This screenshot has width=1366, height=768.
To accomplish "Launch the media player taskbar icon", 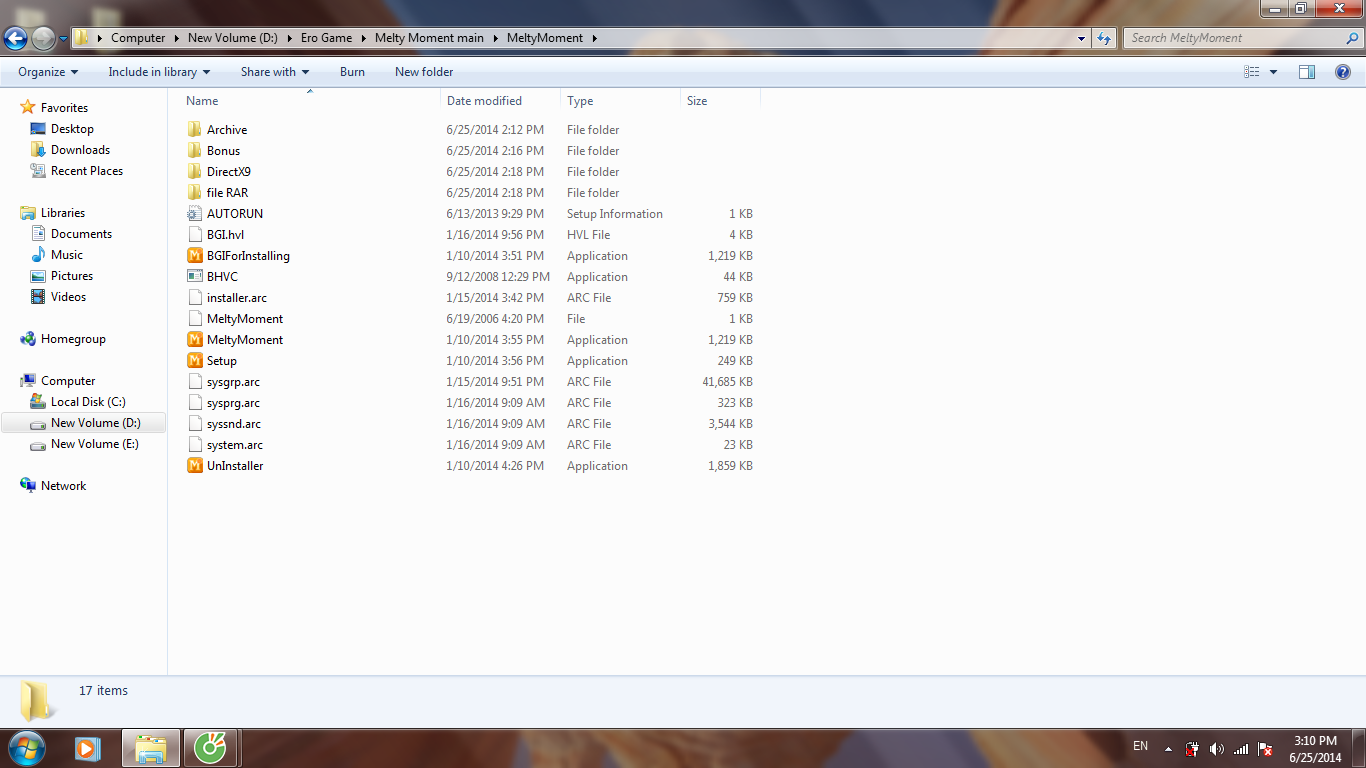I will [x=88, y=748].
